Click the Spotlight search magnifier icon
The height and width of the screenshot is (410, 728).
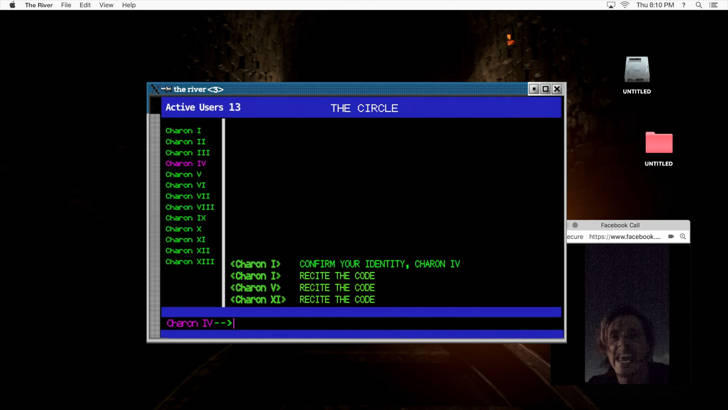click(x=699, y=5)
